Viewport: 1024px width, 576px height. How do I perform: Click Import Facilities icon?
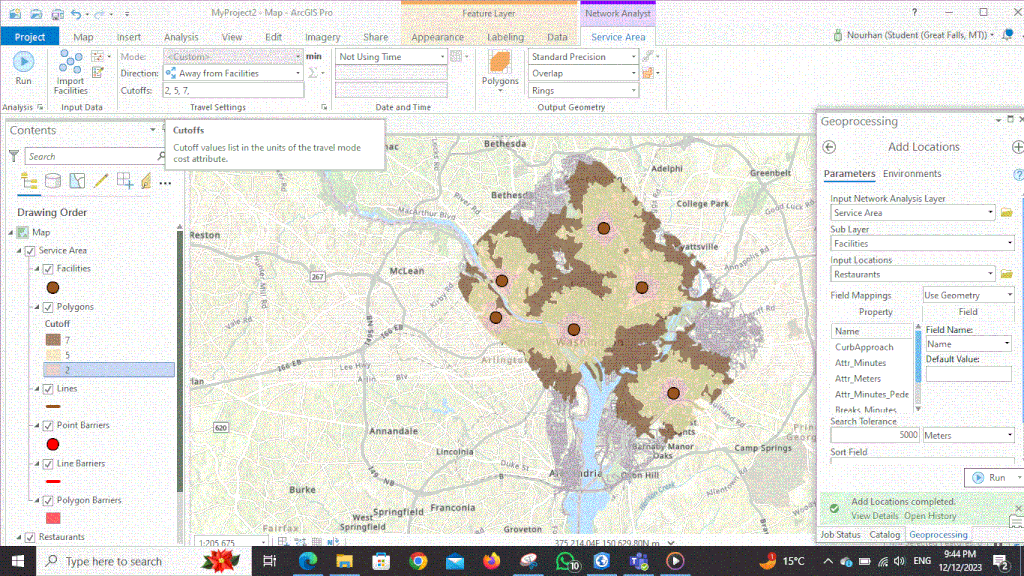coord(71,72)
